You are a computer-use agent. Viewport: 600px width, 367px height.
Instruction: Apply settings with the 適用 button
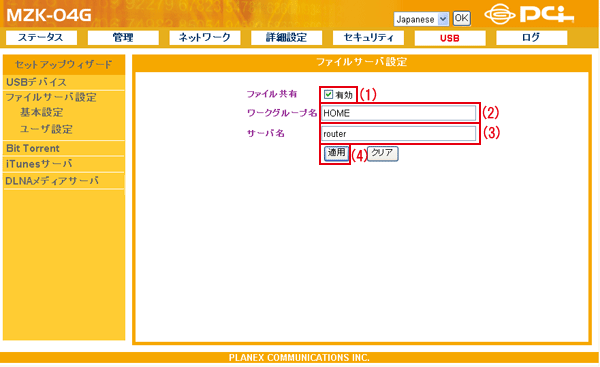coord(336,153)
